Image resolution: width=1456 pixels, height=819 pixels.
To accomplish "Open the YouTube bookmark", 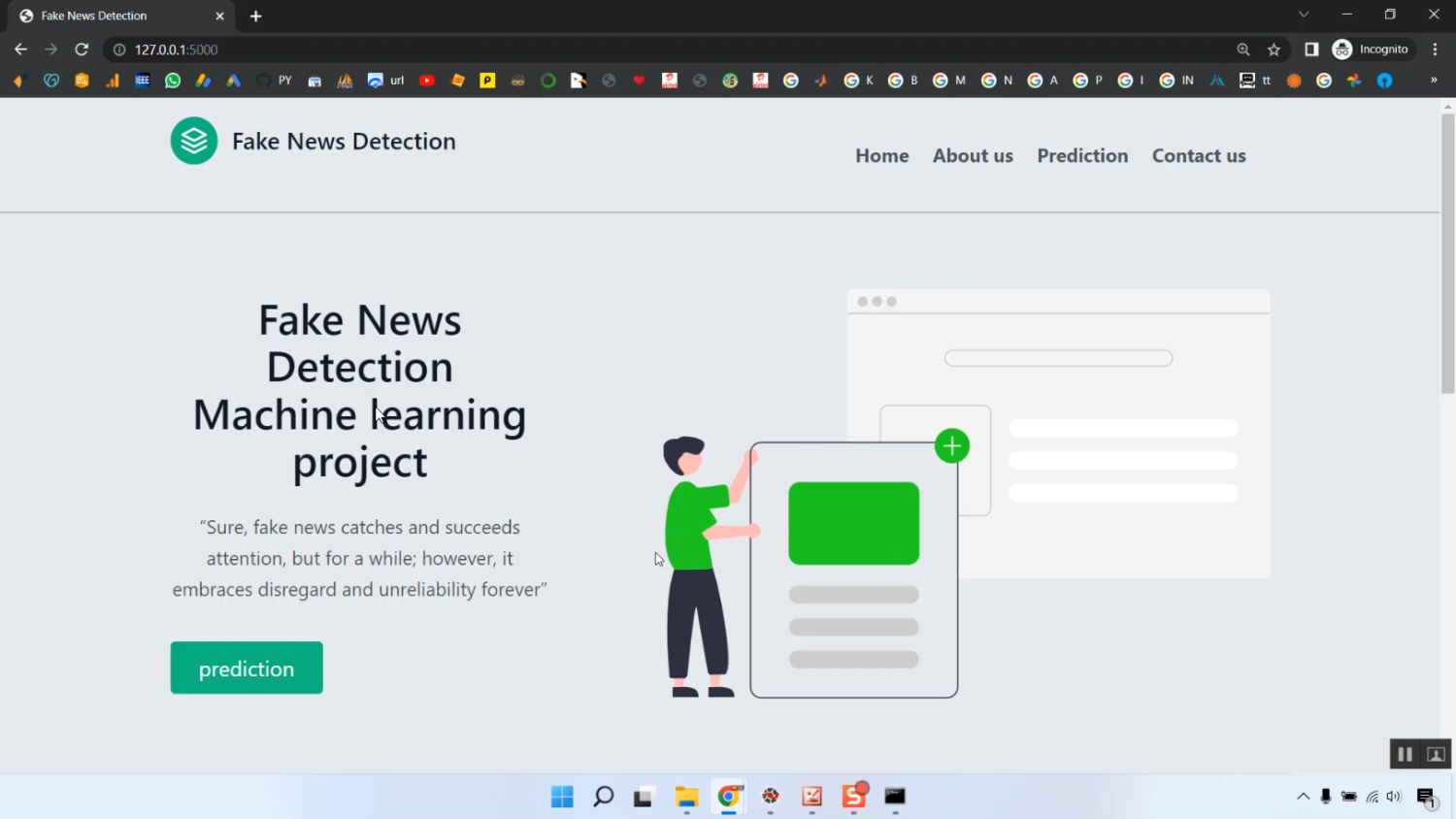I will click(426, 81).
